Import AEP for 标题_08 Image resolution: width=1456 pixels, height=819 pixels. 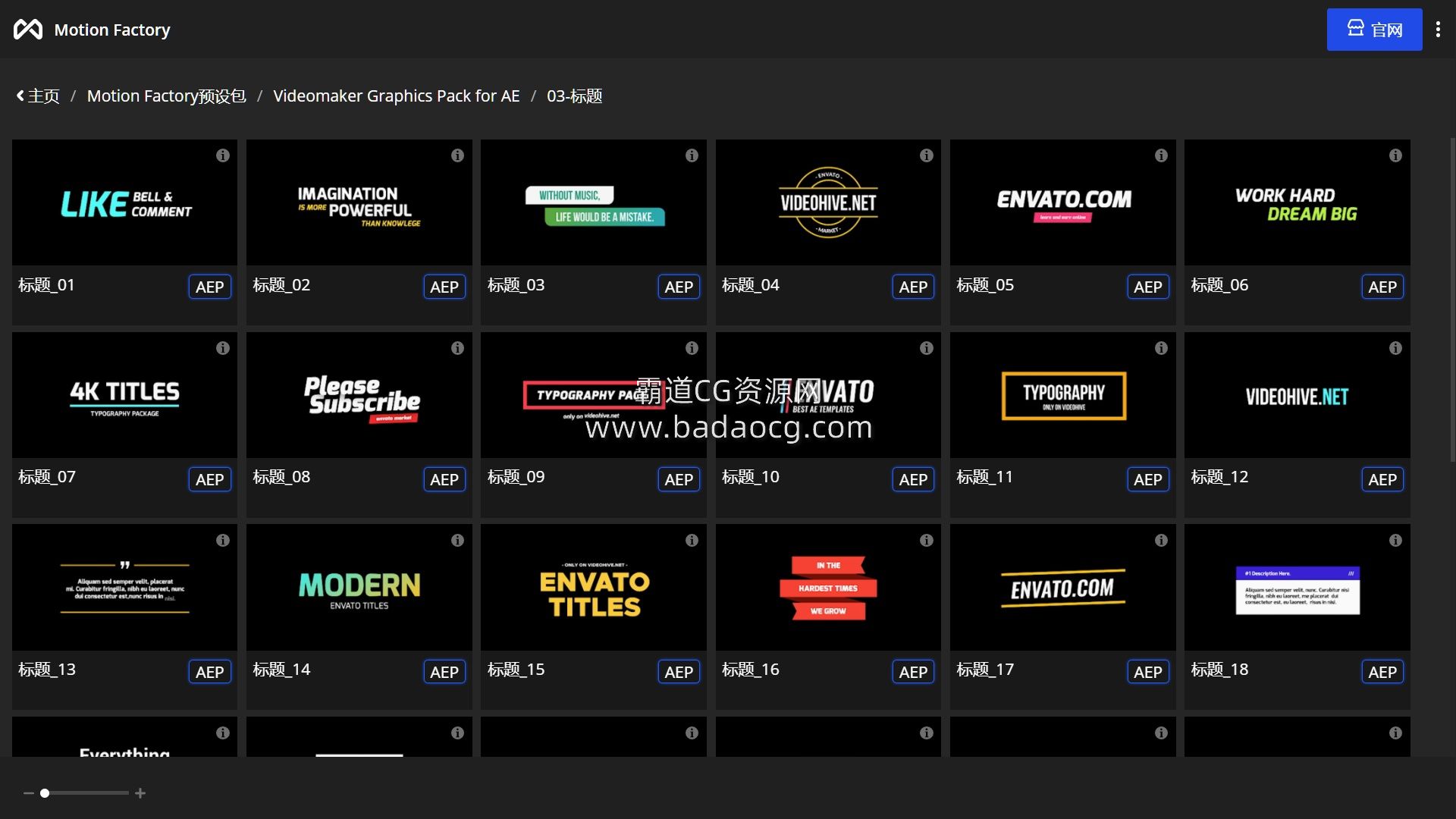(444, 479)
